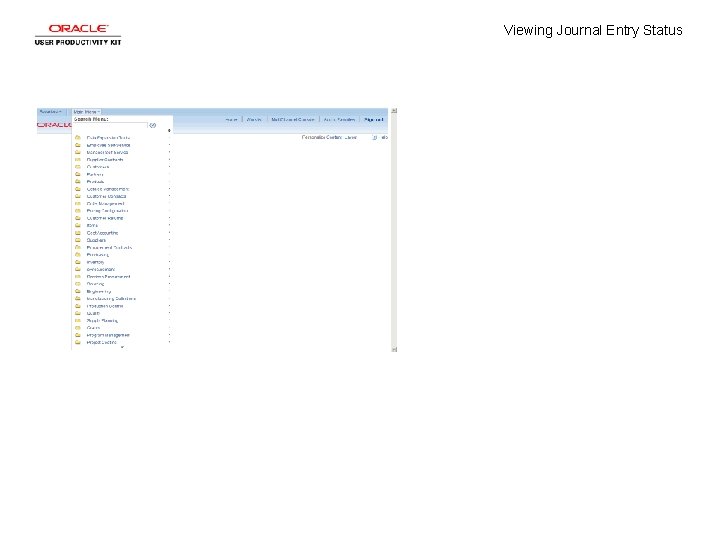This screenshot has height=540, width=720.
Task: Click the sort arrows icon above menu list
Action: pyautogui.click(x=169, y=130)
